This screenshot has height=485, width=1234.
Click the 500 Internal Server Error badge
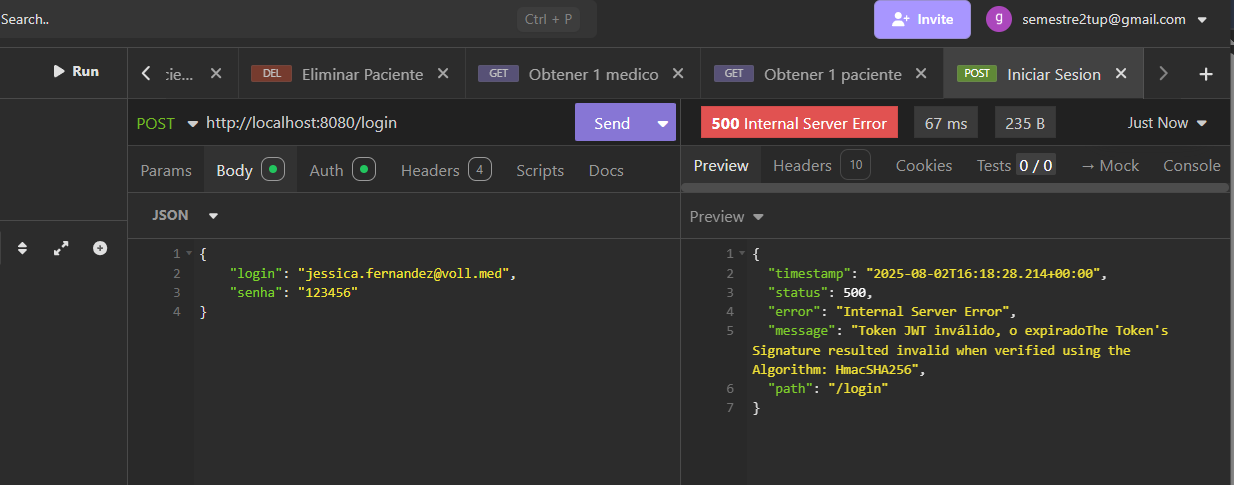pyautogui.click(x=799, y=123)
